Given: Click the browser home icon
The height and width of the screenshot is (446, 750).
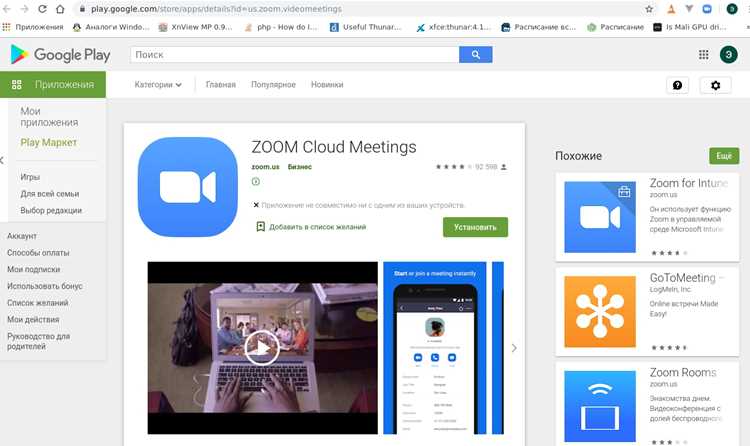Looking at the screenshot, I should click(60, 9).
